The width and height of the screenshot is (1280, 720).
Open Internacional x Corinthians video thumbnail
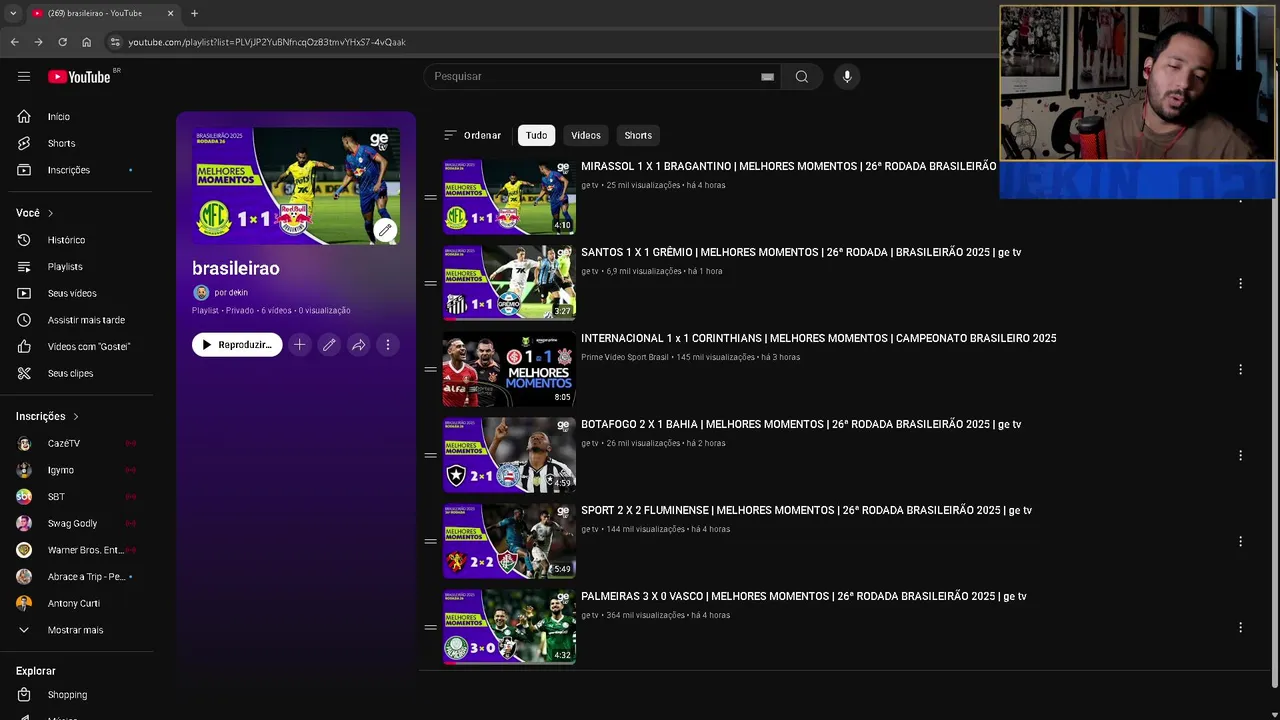[x=509, y=369]
